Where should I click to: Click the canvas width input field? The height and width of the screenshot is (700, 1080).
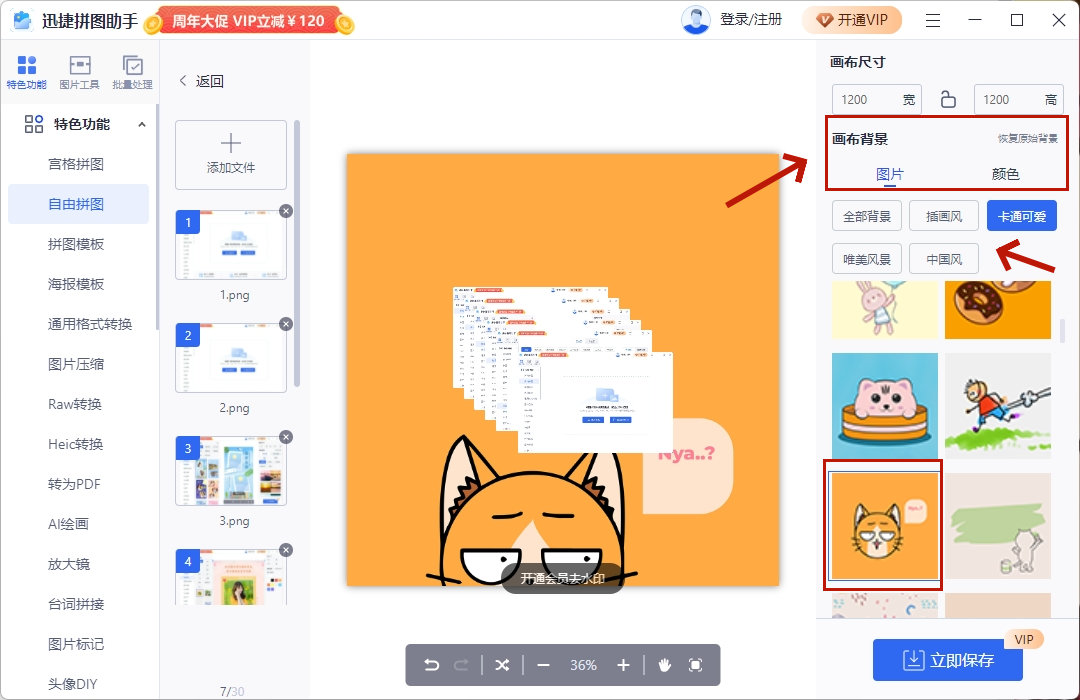868,99
